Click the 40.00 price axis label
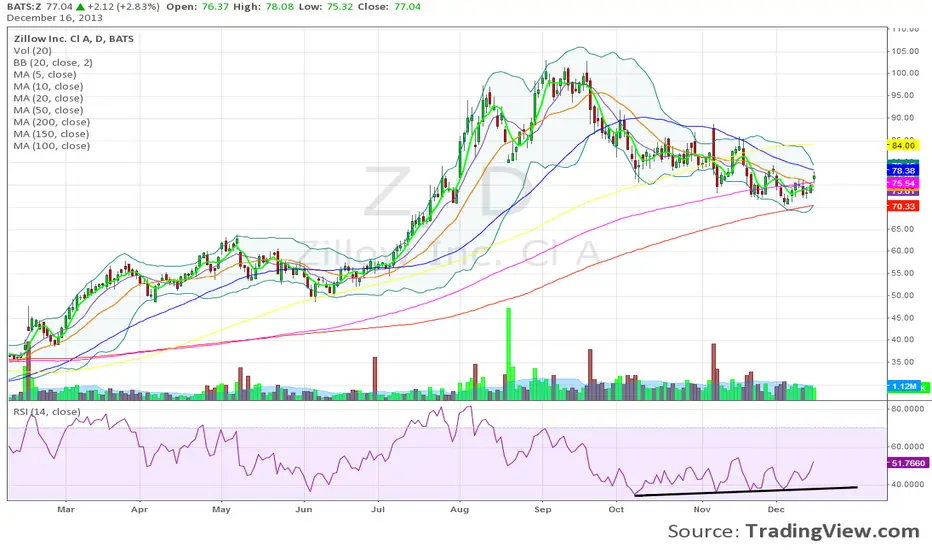Image resolution: width=932 pixels, height=550 pixels. [x=902, y=340]
